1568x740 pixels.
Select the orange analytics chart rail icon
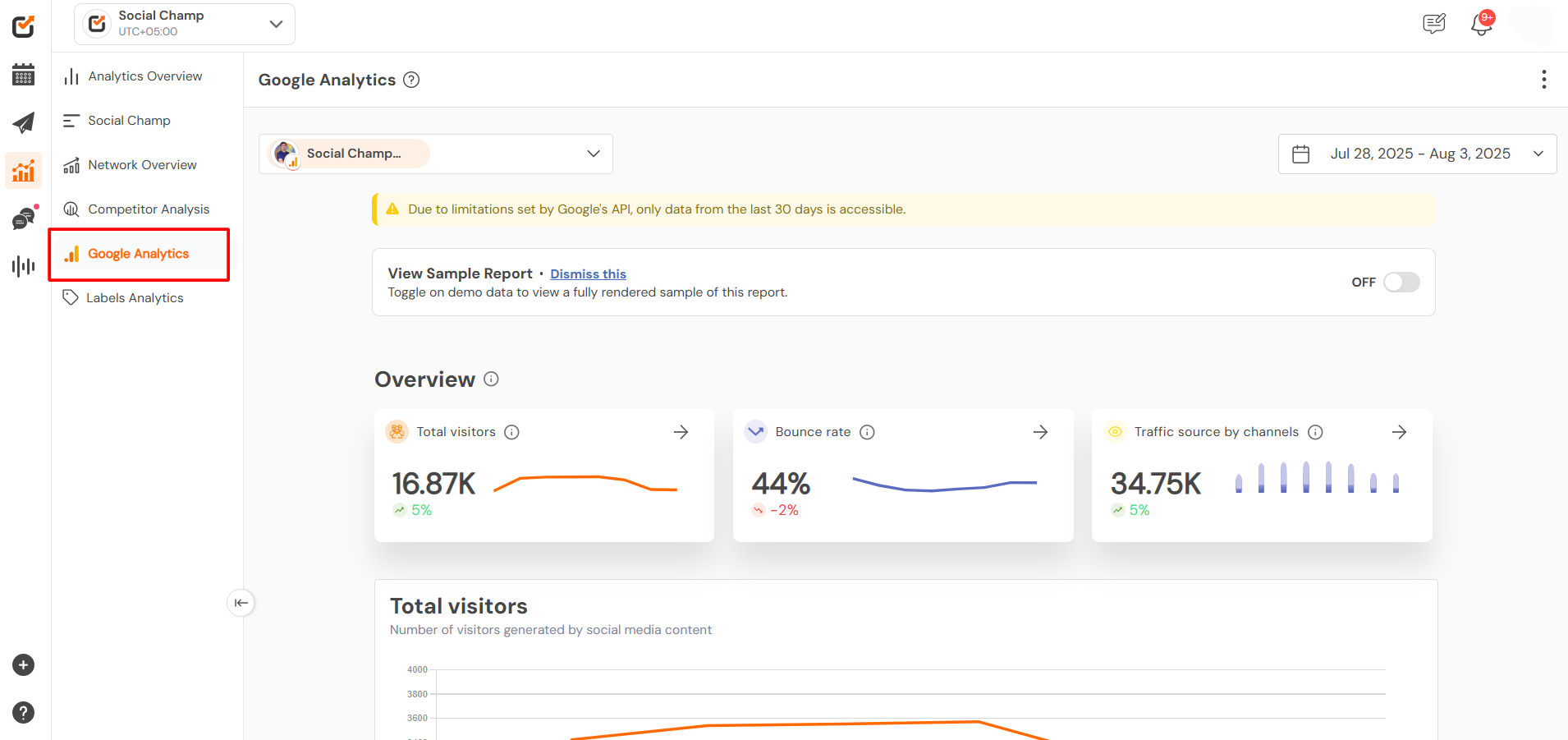click(x=23, y=170)
